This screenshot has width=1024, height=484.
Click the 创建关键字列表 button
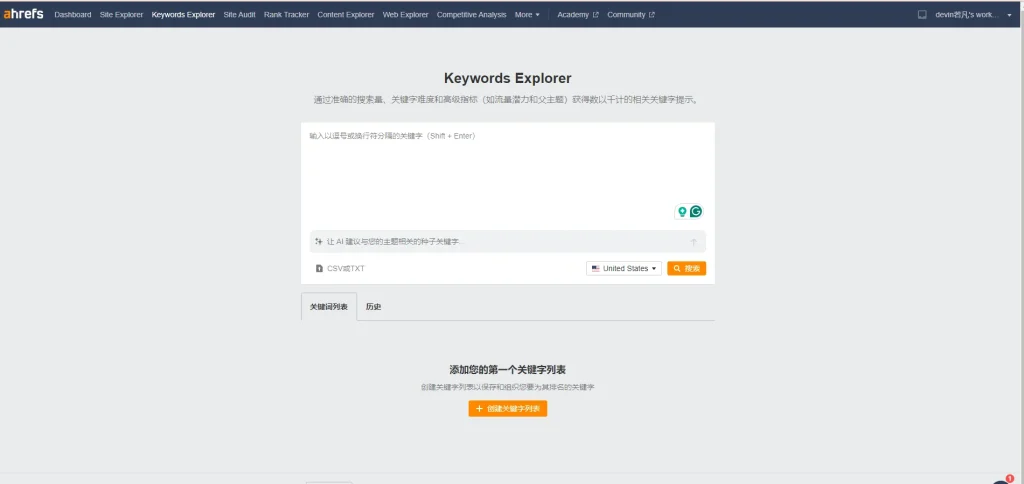[x=507, y=409]
